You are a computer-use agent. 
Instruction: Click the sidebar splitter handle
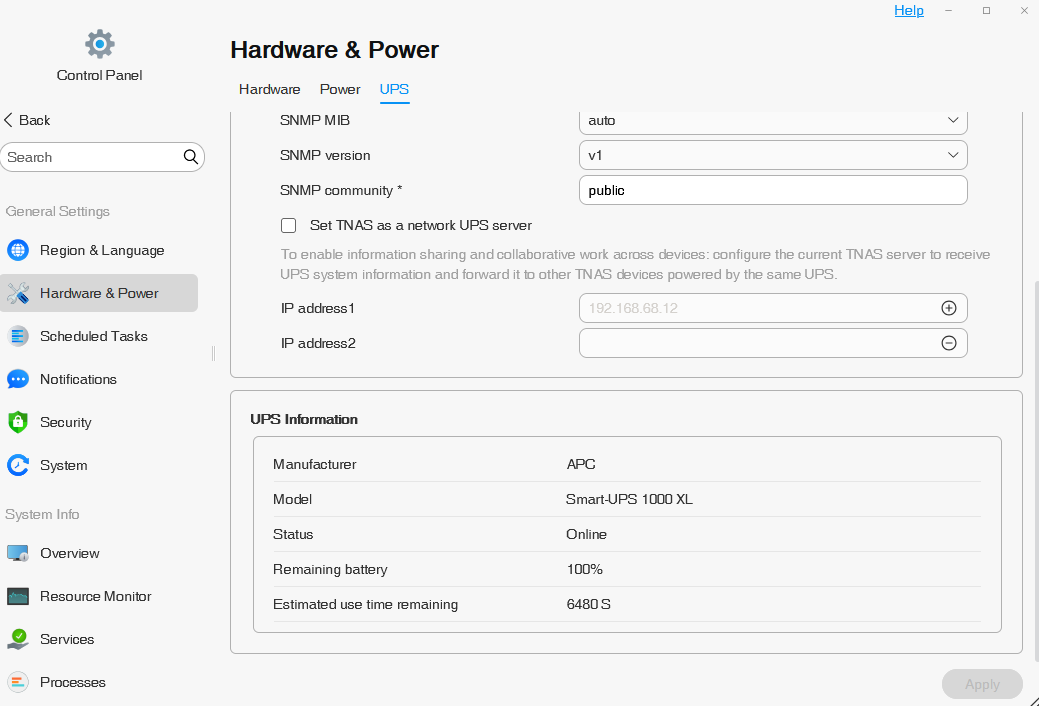click(x=213, y=353)
